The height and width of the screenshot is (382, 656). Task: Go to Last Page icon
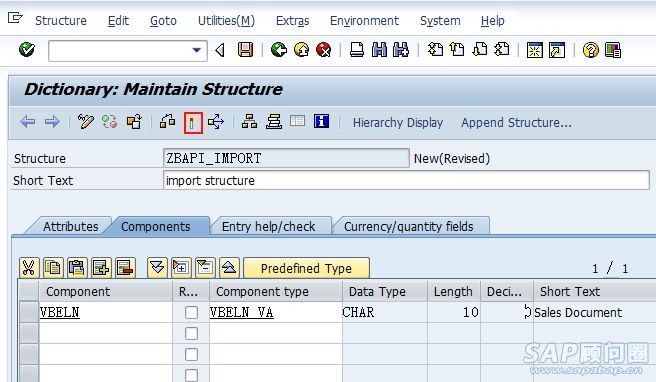point(502,50)
